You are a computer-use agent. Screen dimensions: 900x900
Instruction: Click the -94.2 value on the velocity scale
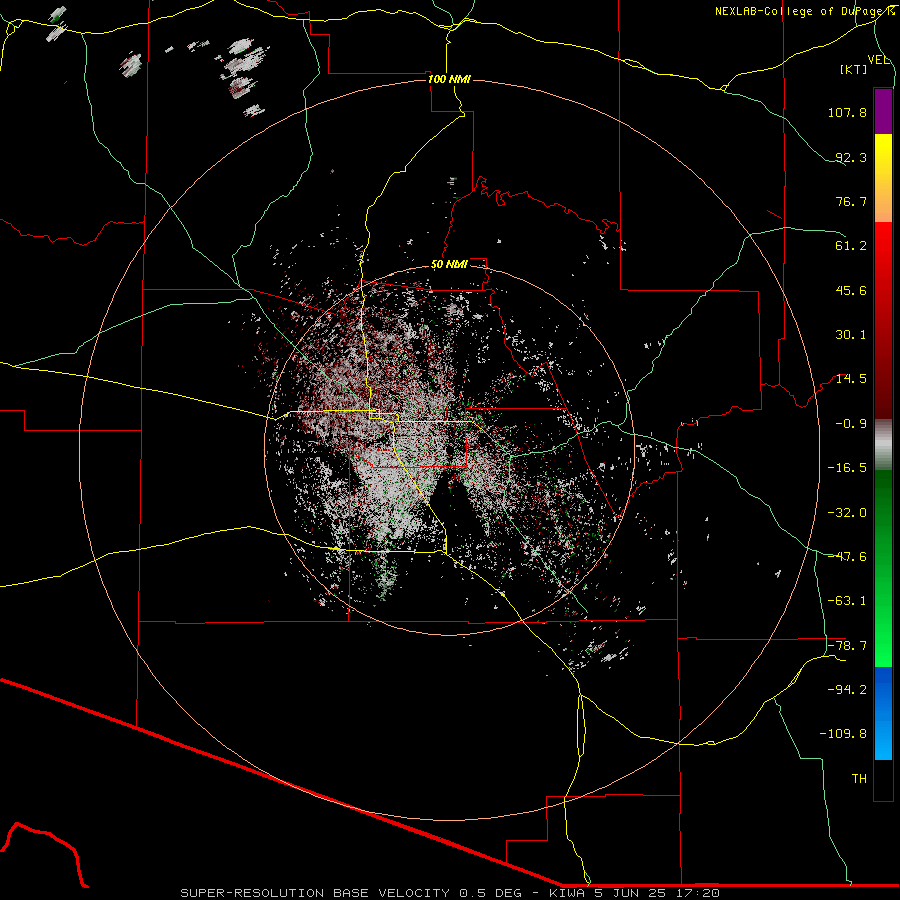[847, 690]
